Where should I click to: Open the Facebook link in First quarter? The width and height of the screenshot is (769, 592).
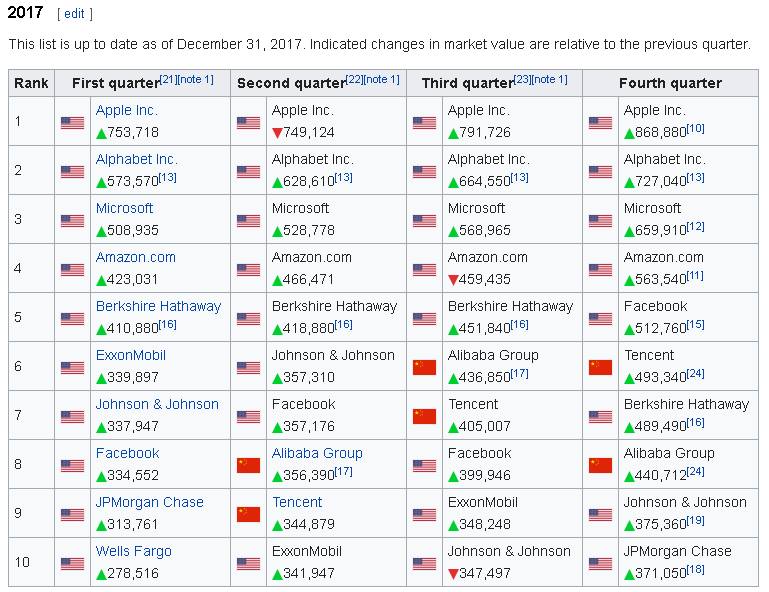tap(128, 454)
